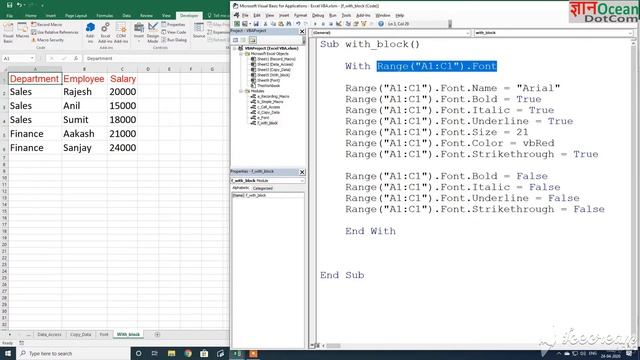Open the Windows Start menu
This screenshot has width=640, height=360.
tap(7, 353)
